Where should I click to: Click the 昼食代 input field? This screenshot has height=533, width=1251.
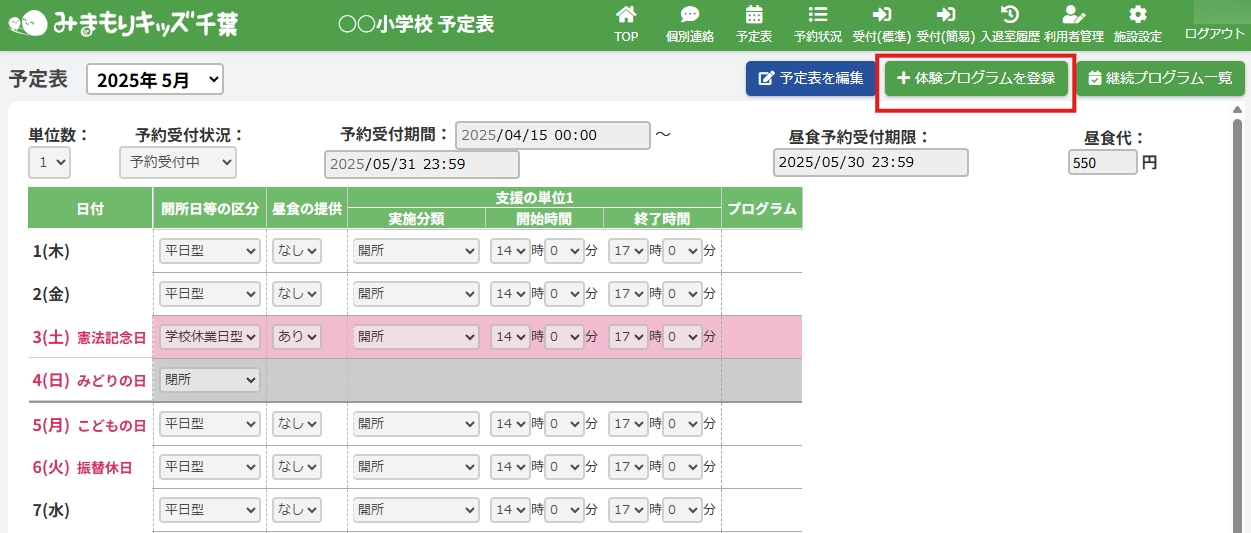tap(1102, 162)
